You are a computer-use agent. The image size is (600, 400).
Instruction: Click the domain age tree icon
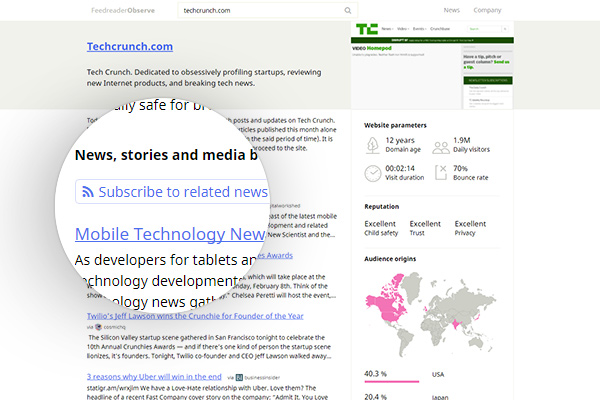point(372,146)
